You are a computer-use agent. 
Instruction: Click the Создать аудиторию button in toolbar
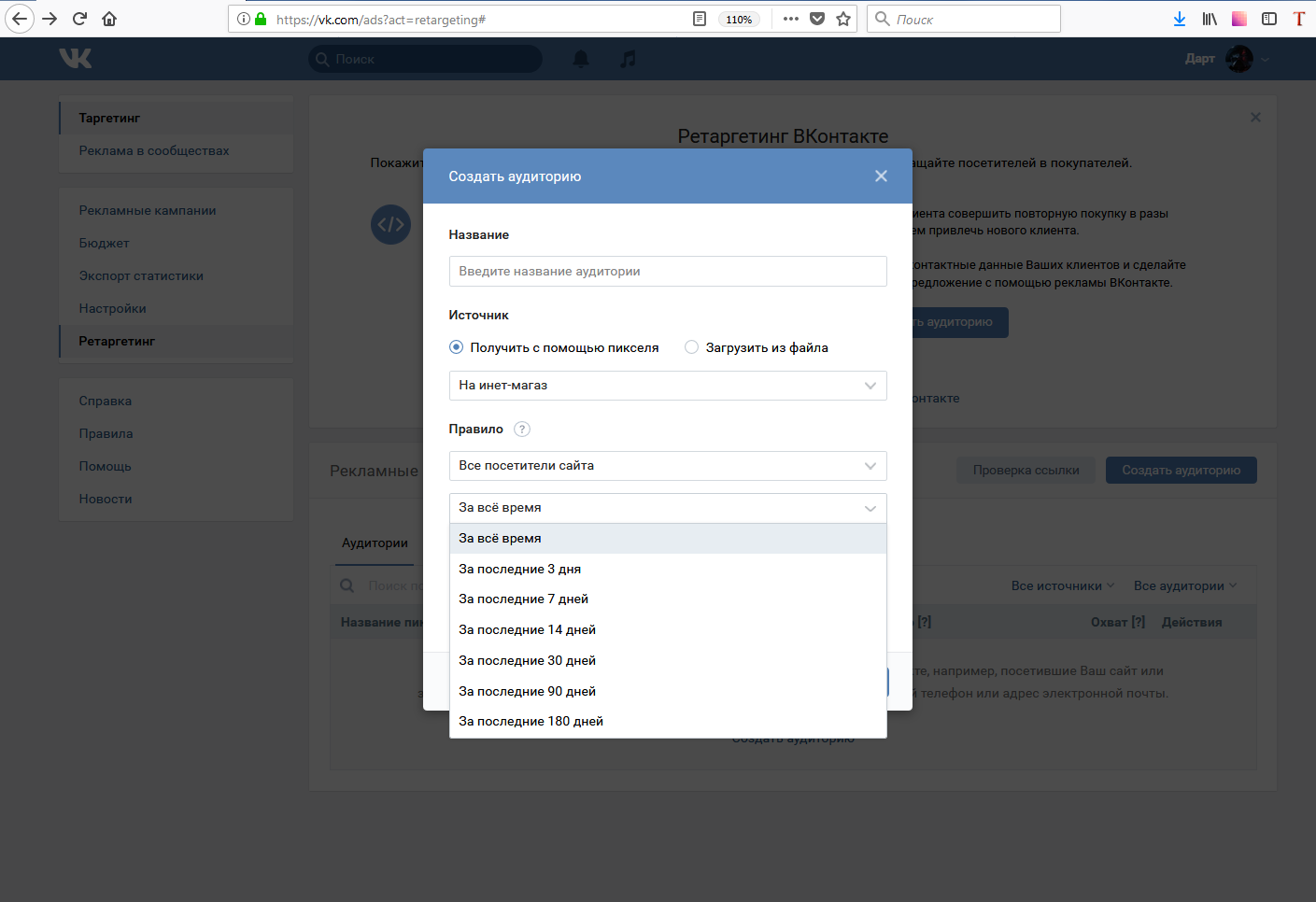pyautogui.click(x=1182, y=471)
